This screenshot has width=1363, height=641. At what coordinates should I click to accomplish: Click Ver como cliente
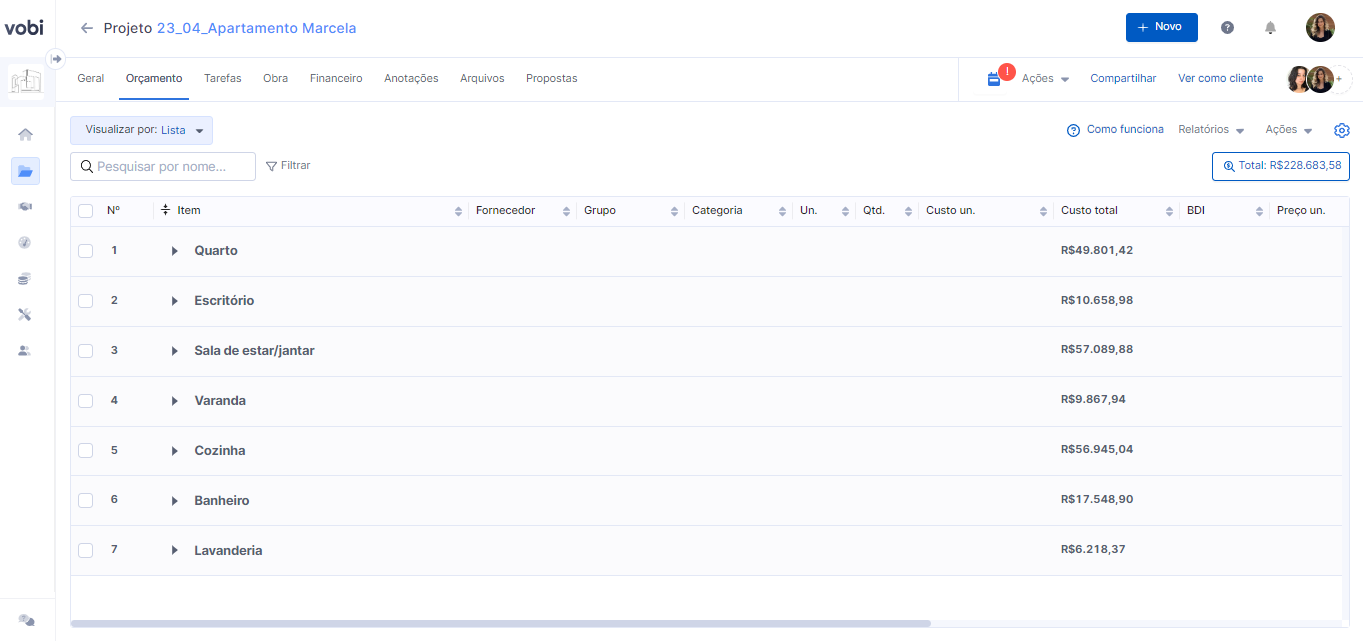(1220, 79)
